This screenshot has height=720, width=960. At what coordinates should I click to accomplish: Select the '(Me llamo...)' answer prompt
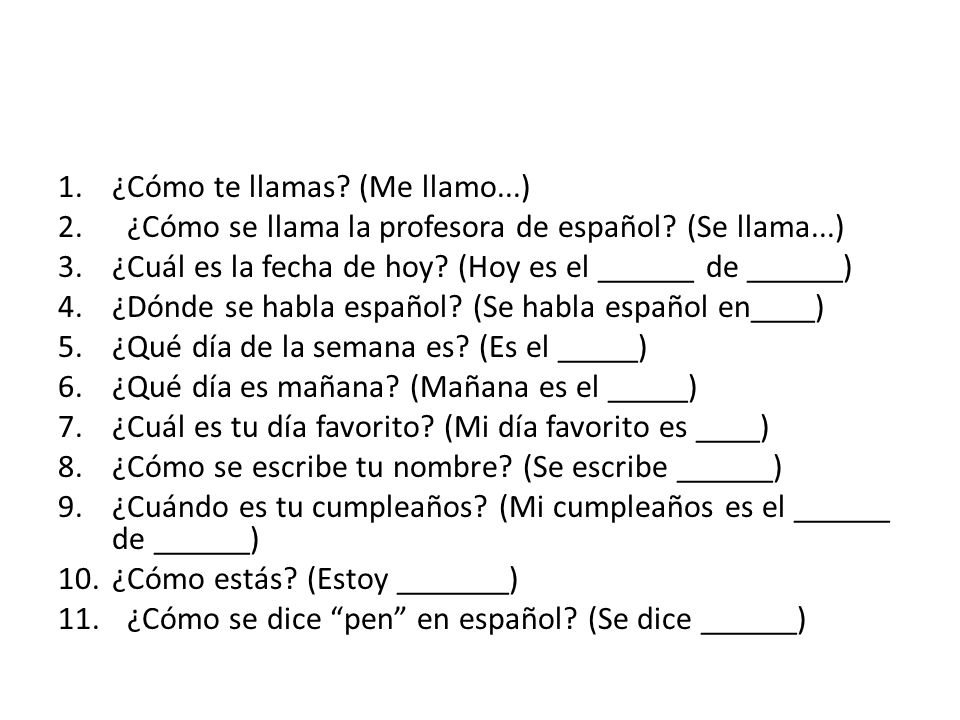click(x=444, y=187)
